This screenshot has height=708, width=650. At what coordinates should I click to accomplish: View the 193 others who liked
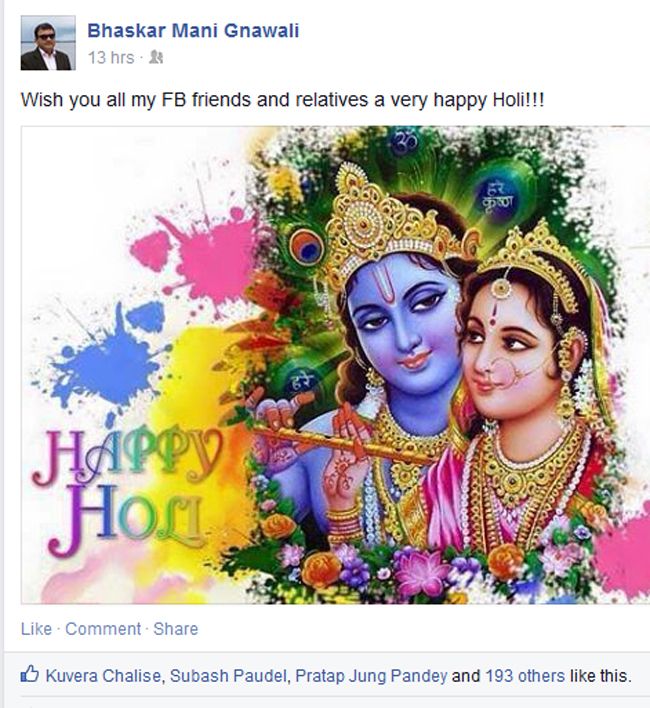525,676
